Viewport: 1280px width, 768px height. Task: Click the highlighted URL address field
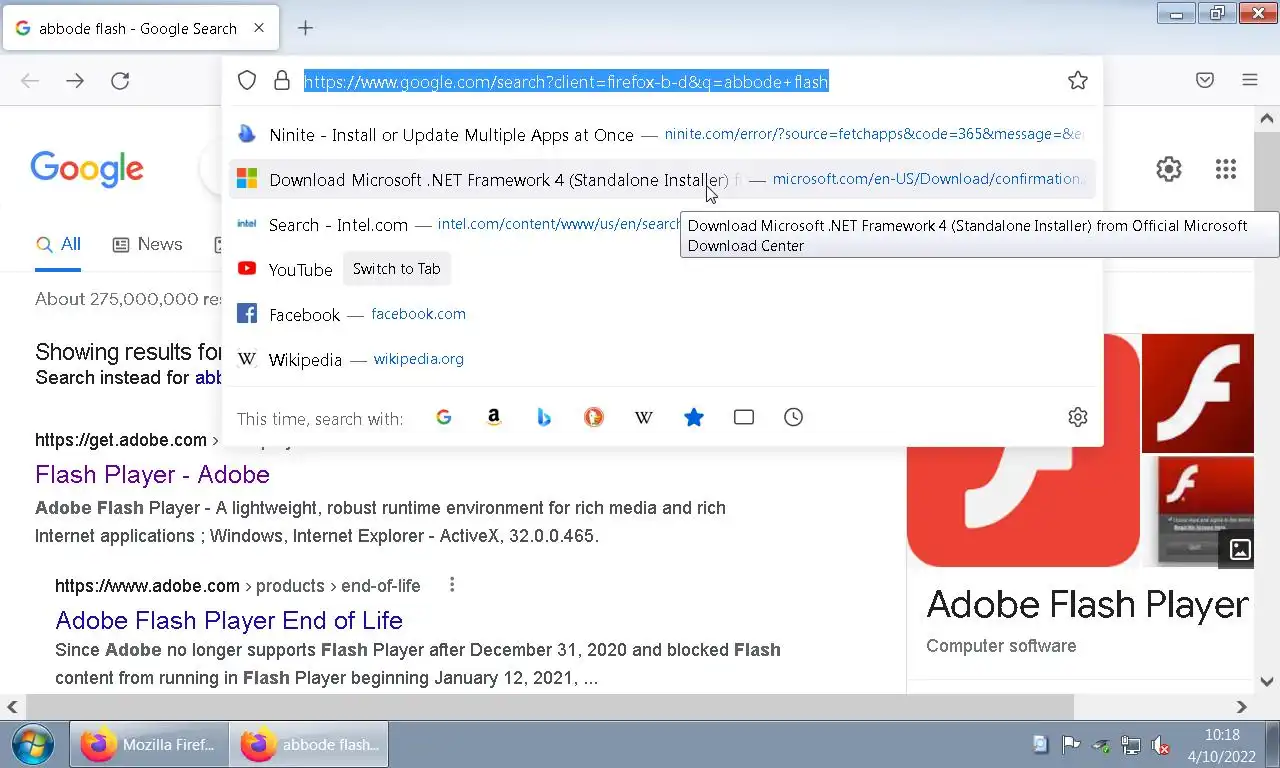point(566,81)
